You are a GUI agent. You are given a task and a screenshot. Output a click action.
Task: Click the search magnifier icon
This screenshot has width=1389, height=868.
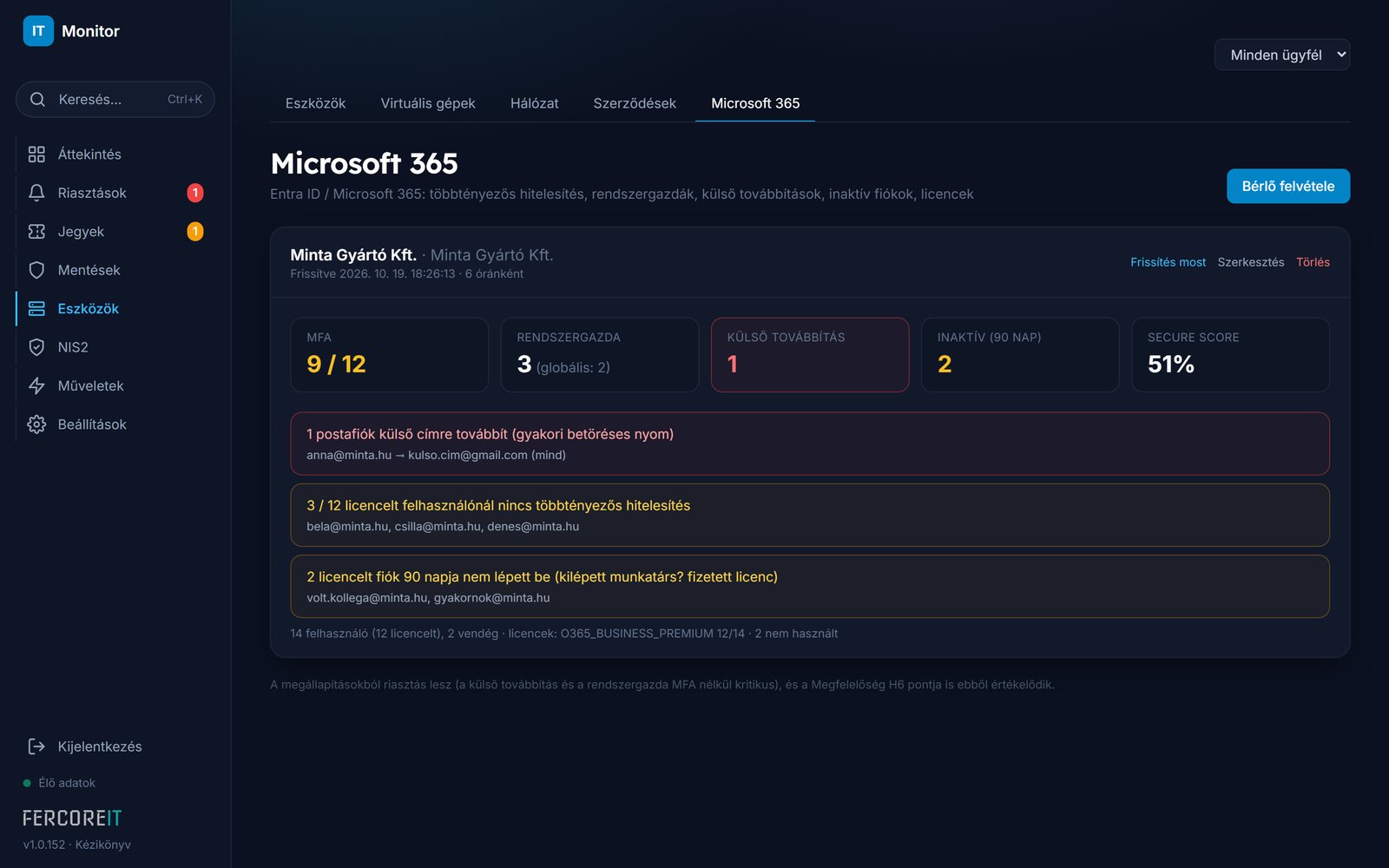[x=37, y=100]
